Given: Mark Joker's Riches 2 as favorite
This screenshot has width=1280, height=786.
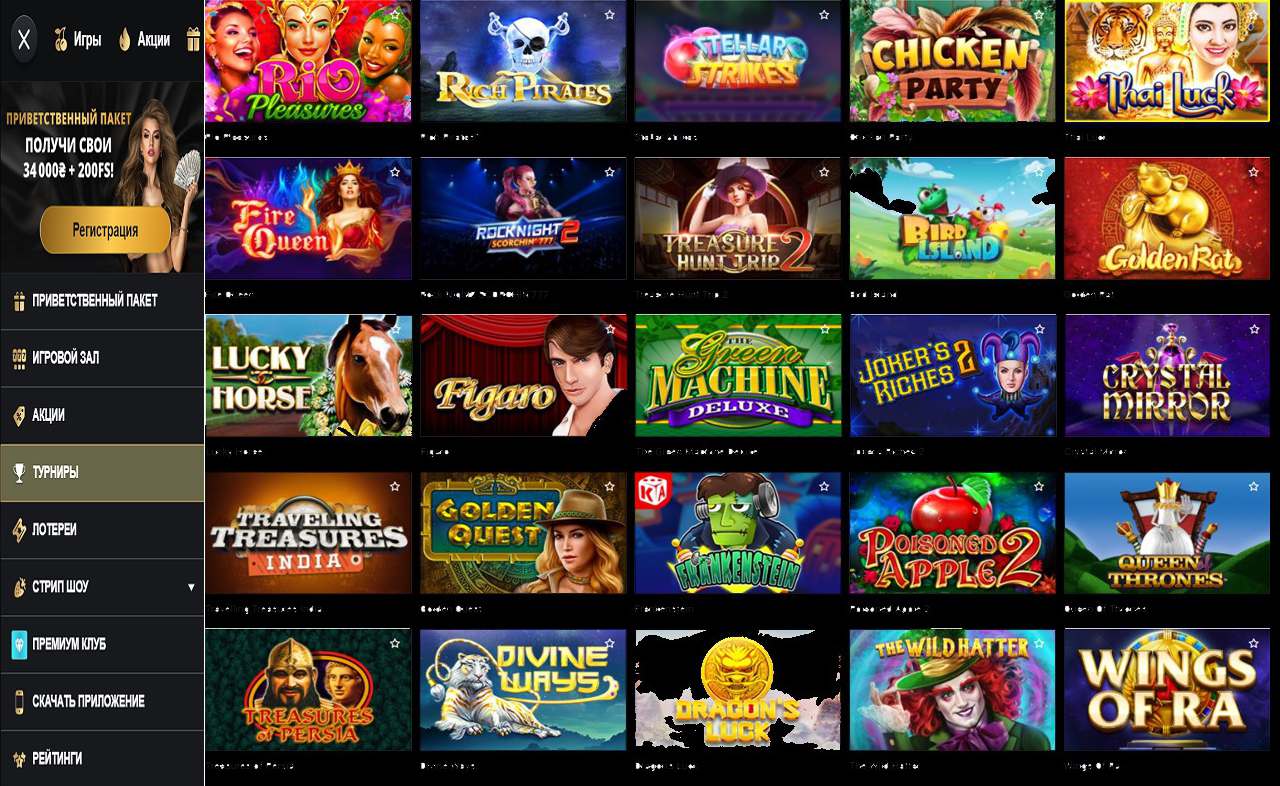Looking at the screenshot, I should (1039, 329).
